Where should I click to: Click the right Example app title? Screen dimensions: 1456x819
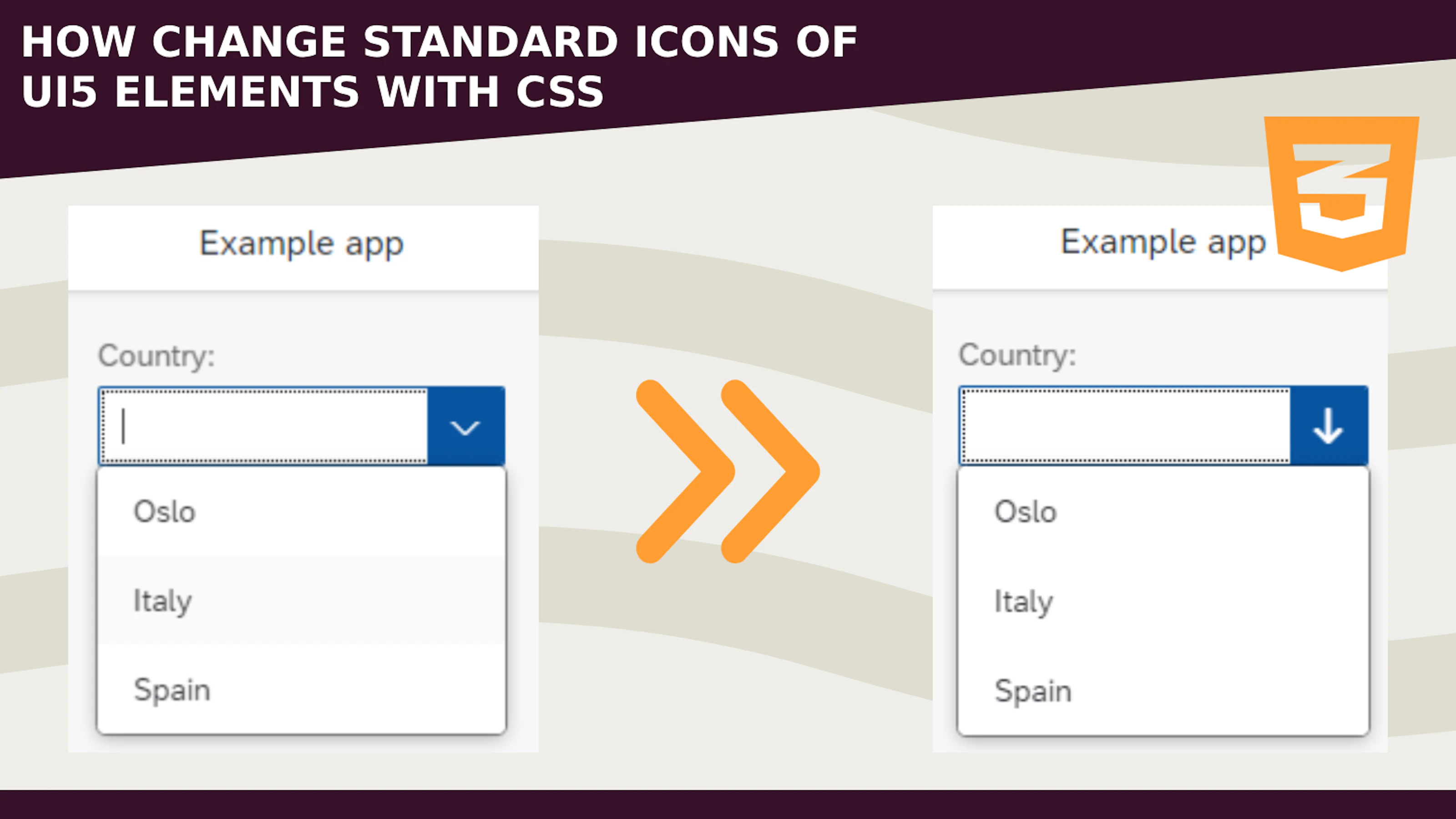(1163, 243)
